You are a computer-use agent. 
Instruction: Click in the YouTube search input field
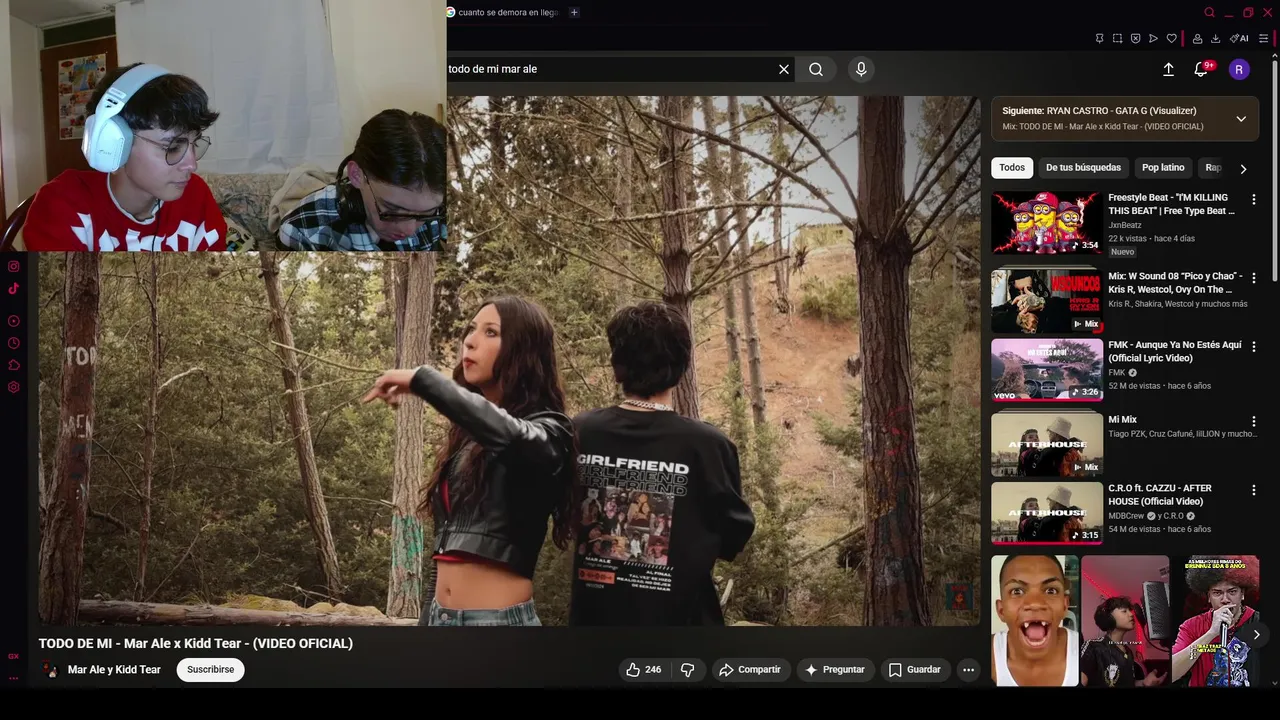(x=610, y=69)
